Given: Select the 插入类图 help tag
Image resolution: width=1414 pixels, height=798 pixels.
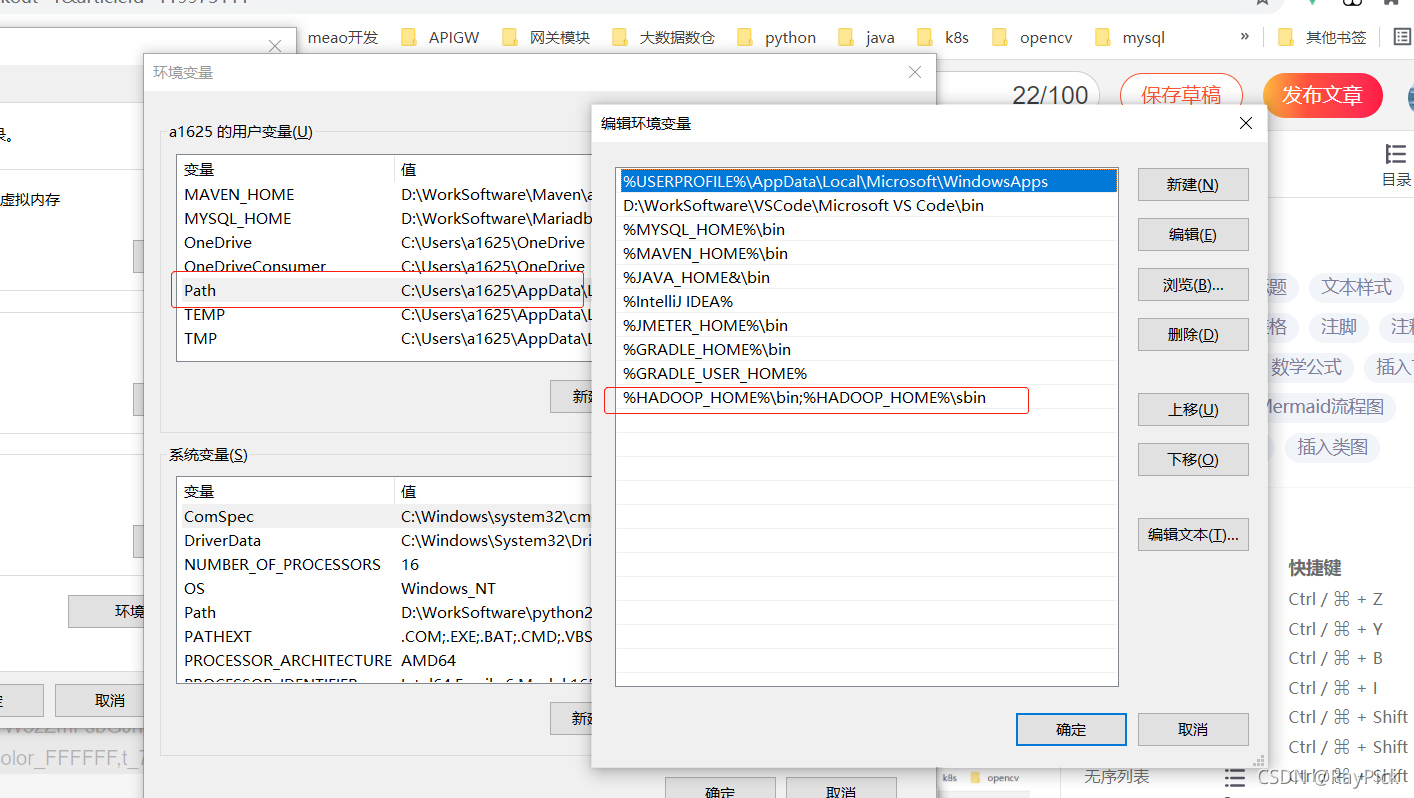Looking at the screenshot, I should pyautogui.click(x=1332, y=447).
